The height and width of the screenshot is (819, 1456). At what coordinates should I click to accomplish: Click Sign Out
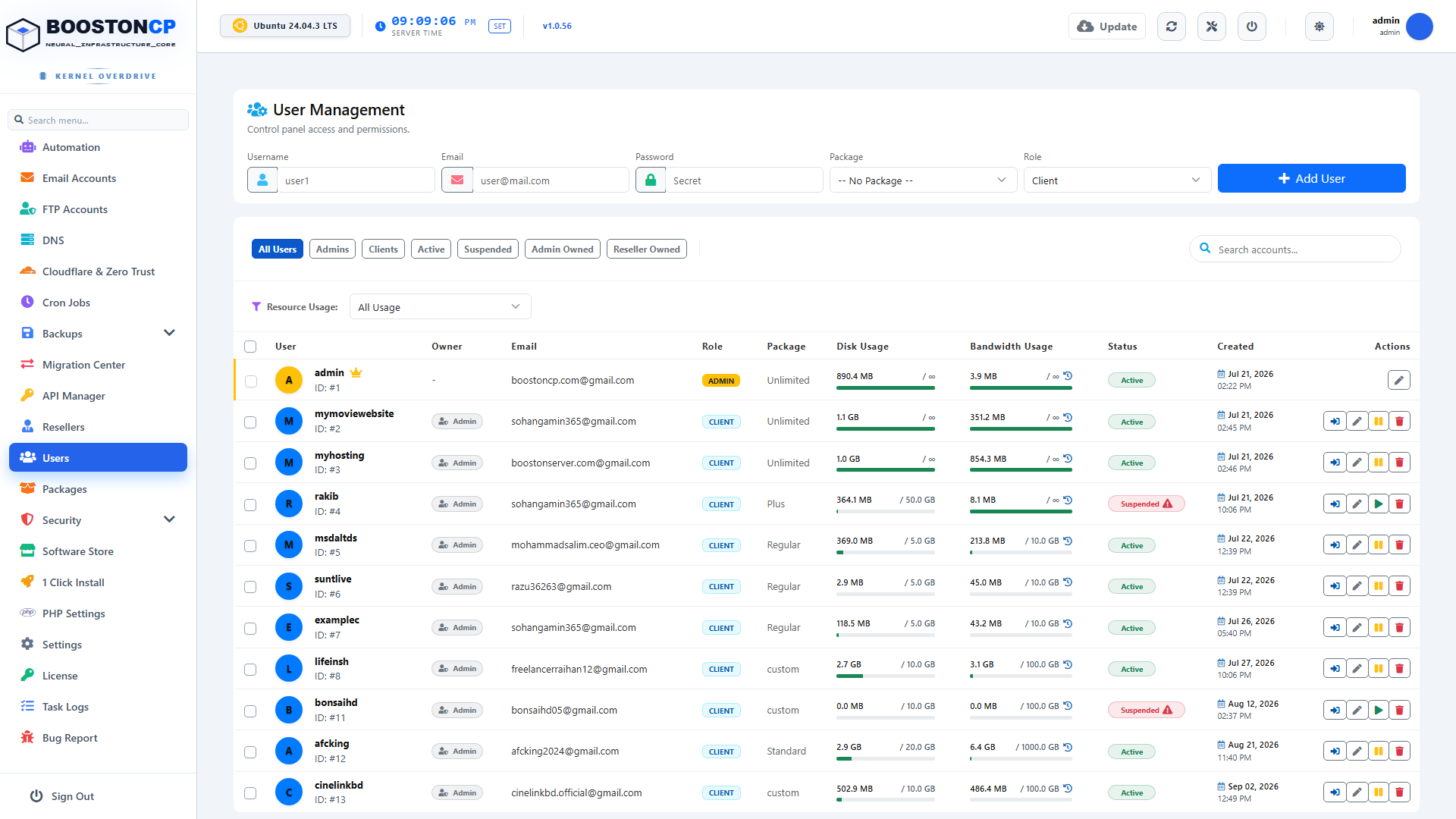click(x=62, y=796)
